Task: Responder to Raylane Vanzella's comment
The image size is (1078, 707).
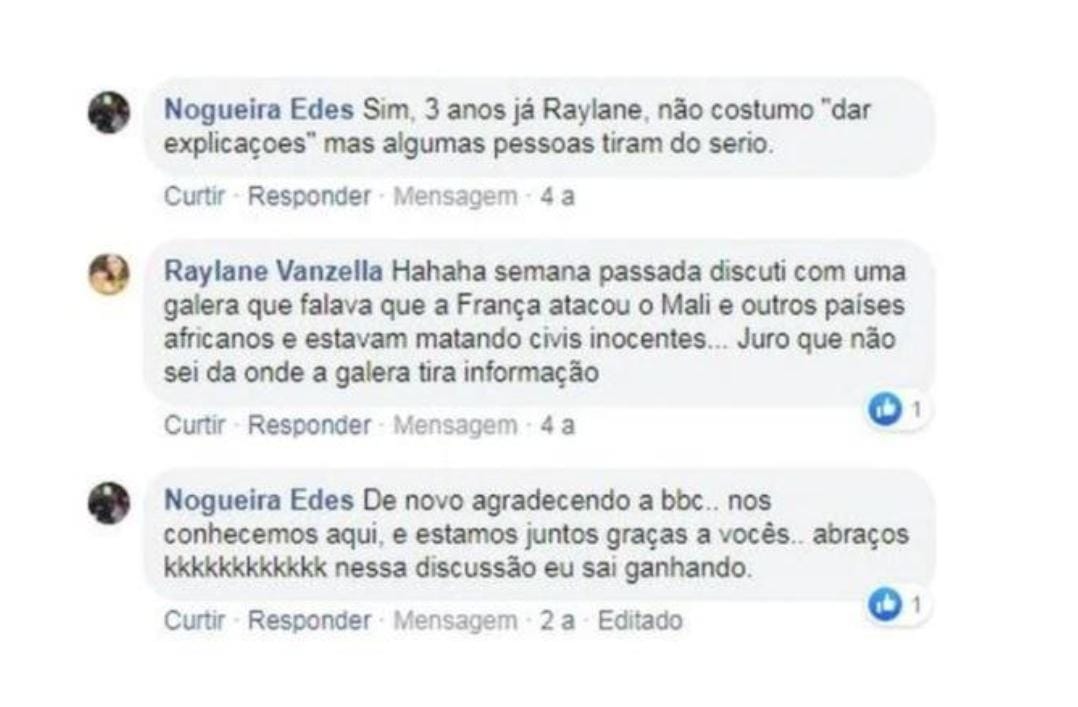Action: pyautogui.click(x=309, y=425)
